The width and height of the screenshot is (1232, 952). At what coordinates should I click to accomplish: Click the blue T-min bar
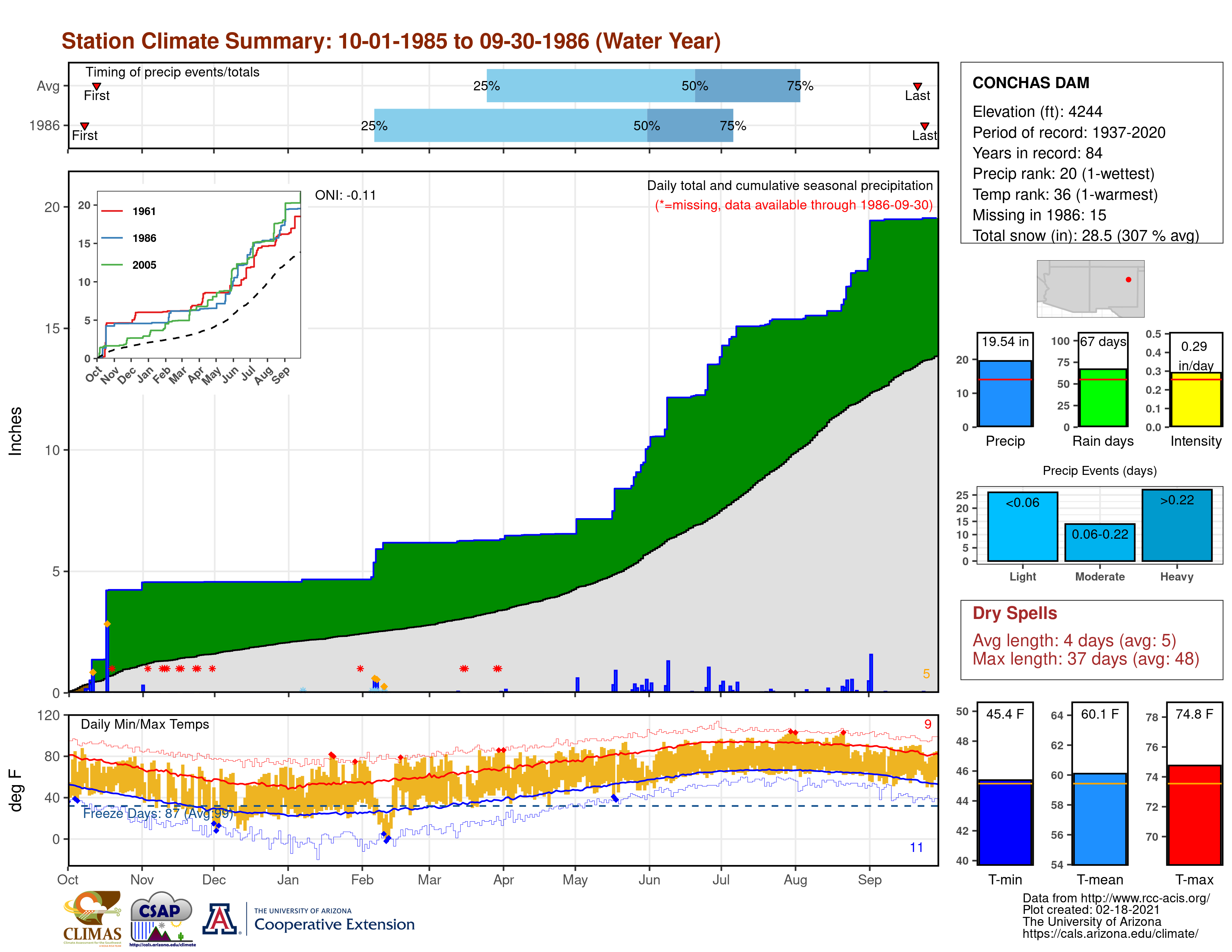(1005, 822)
